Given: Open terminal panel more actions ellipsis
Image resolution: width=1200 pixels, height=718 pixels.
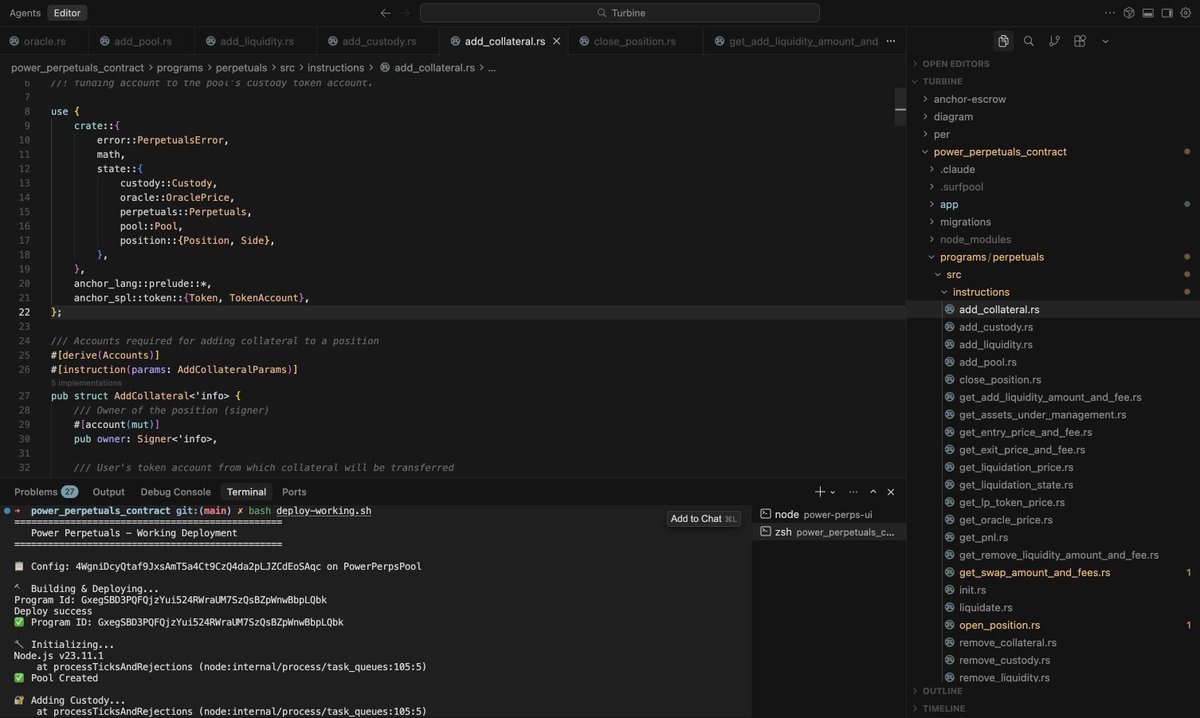Looking at the screenshot, I should [853, 492].
